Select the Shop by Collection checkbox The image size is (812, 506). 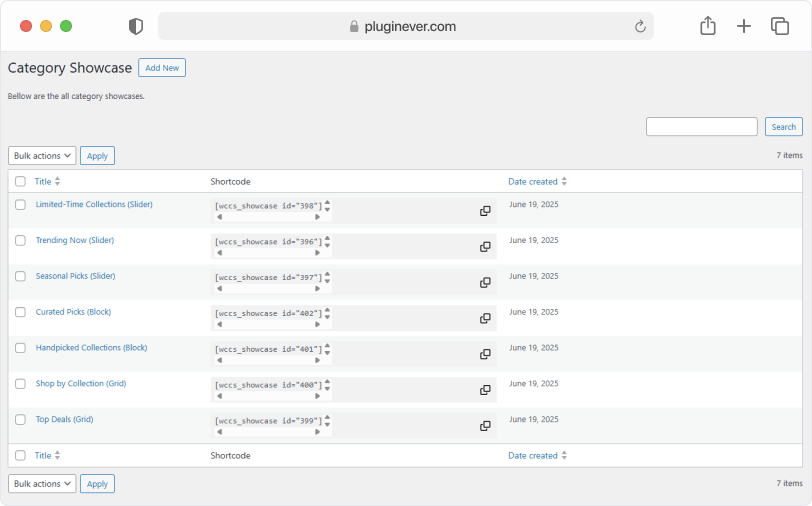click(20, 384)
